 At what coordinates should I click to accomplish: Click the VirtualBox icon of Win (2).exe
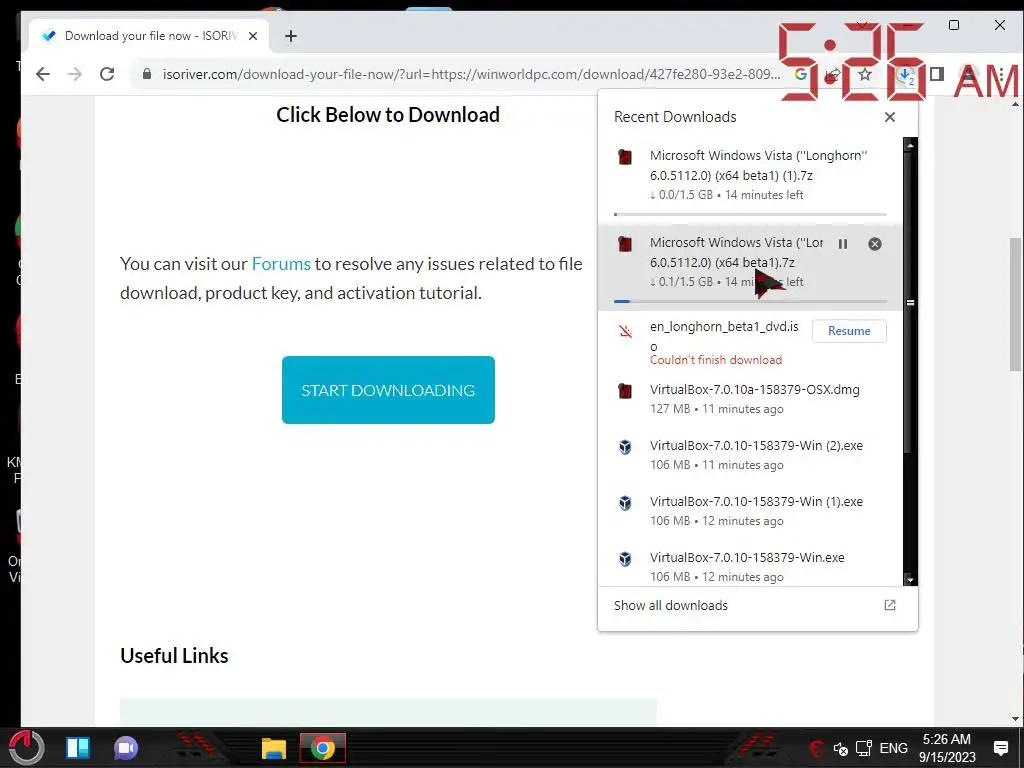tap(625, 447)
